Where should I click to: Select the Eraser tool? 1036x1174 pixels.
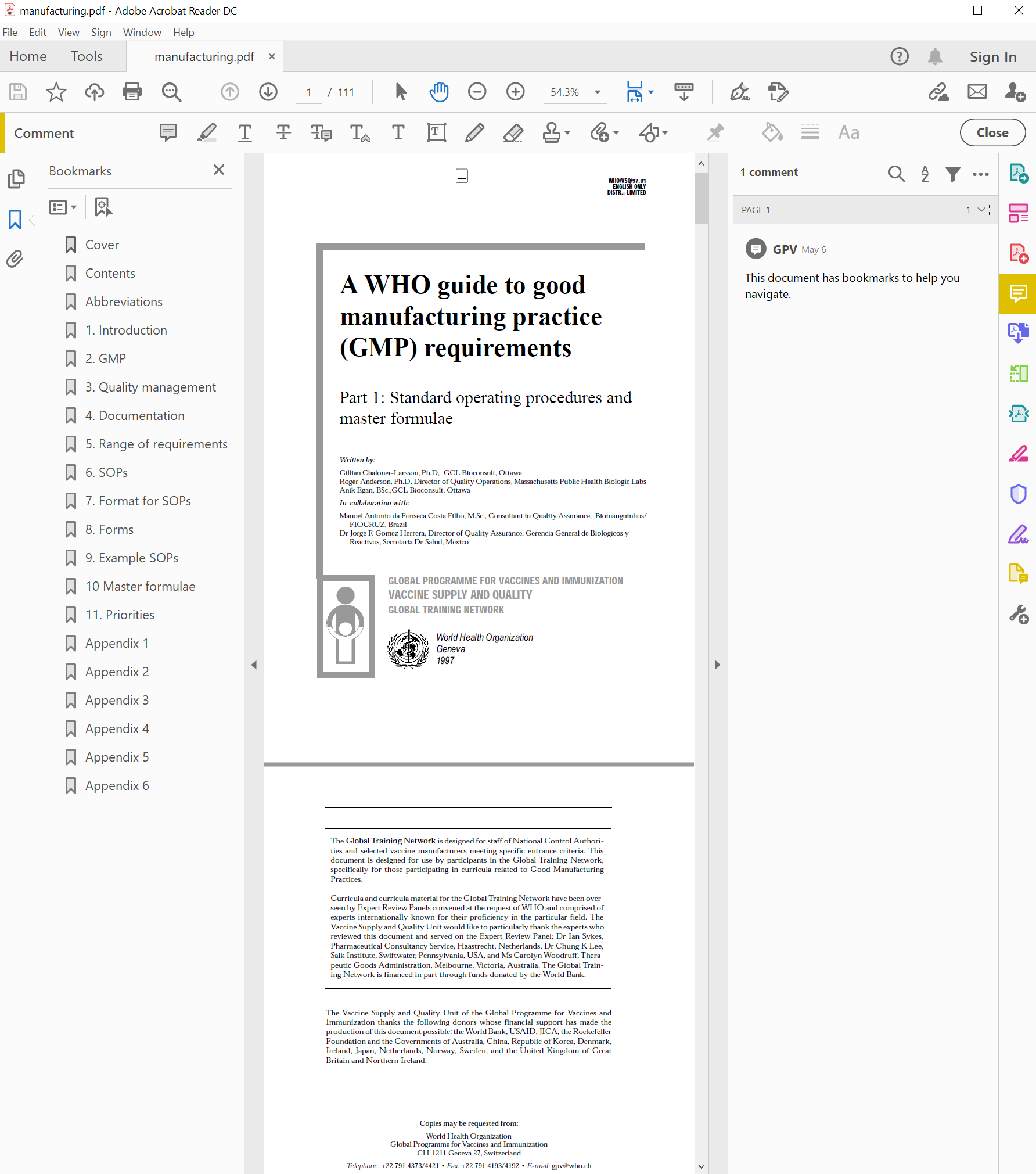[513, 132]
